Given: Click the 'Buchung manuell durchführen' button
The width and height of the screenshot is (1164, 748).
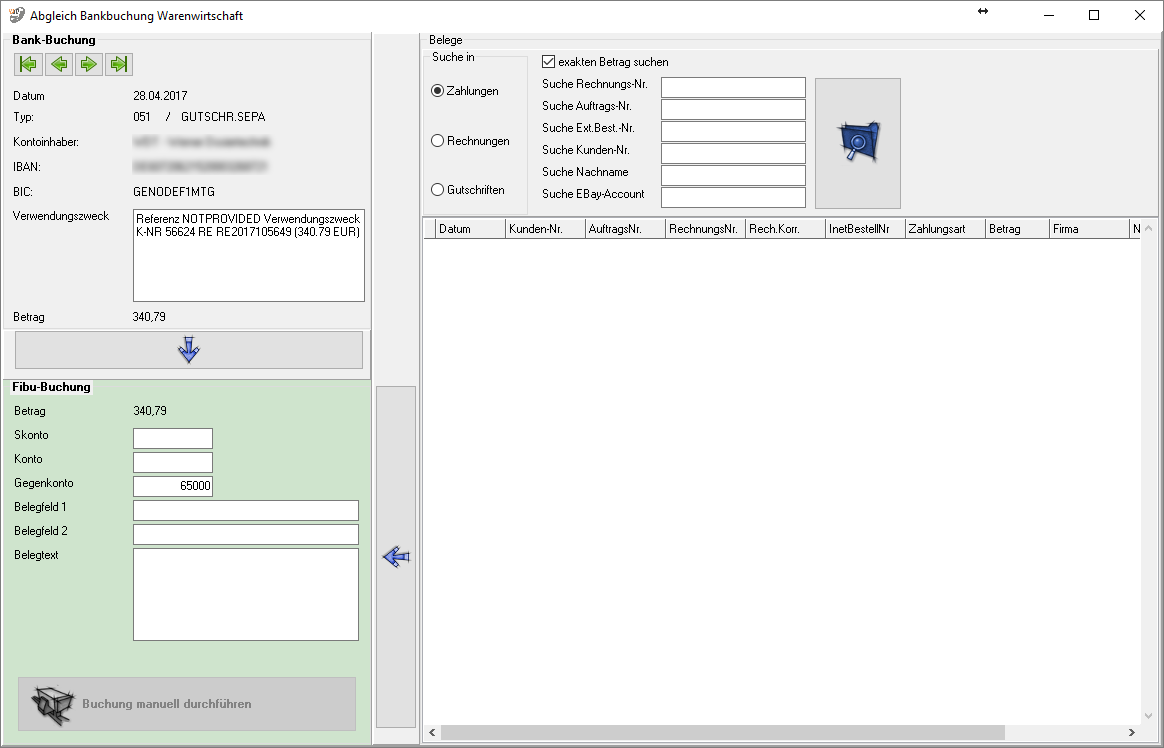Looking at the screenshot, I should tap(187, 704).
